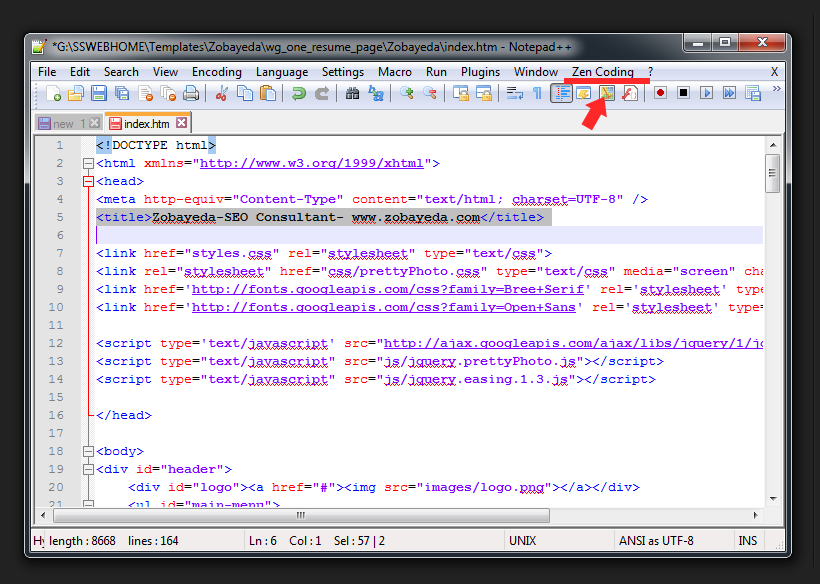Close current document via menu bar X
This screenshot has height=584, width=820.
(775, 72)
